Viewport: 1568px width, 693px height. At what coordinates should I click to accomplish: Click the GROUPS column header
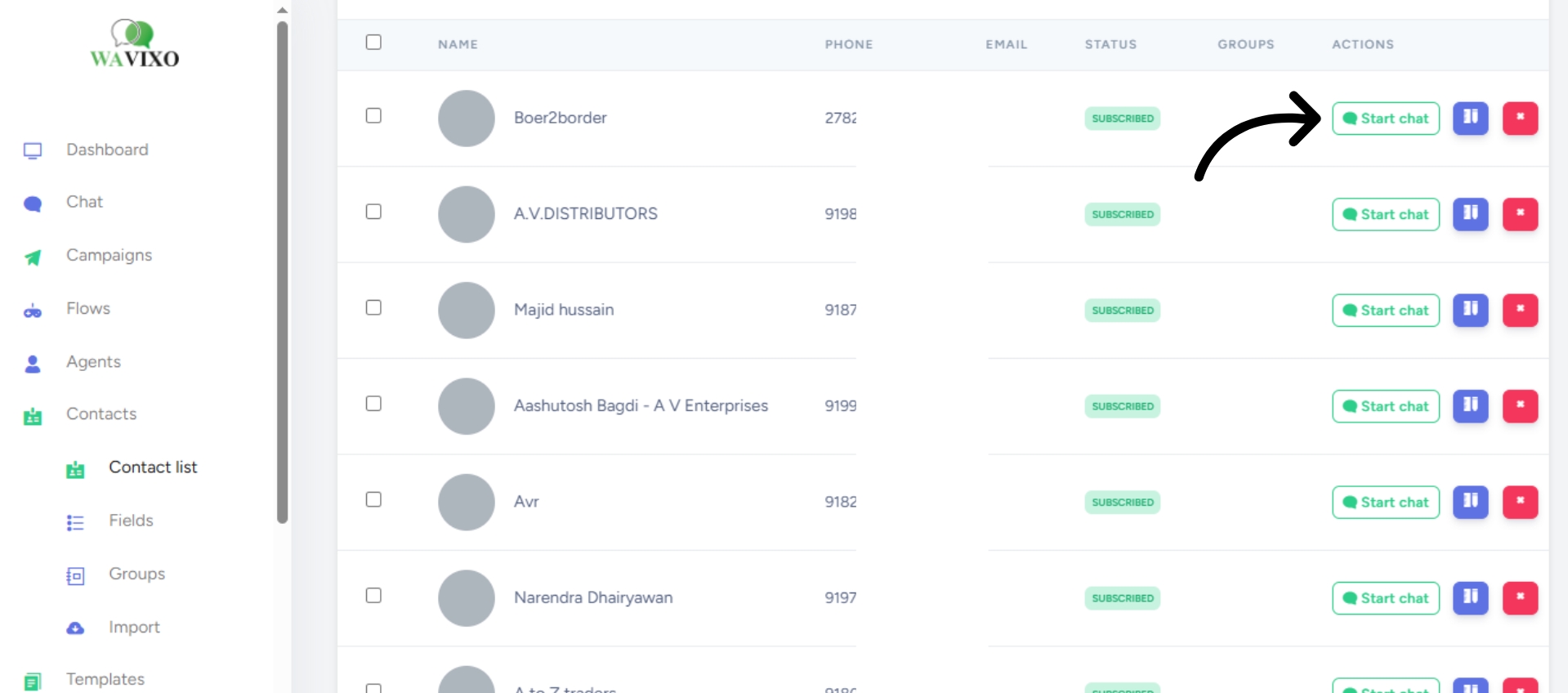tap(1246, 44)
